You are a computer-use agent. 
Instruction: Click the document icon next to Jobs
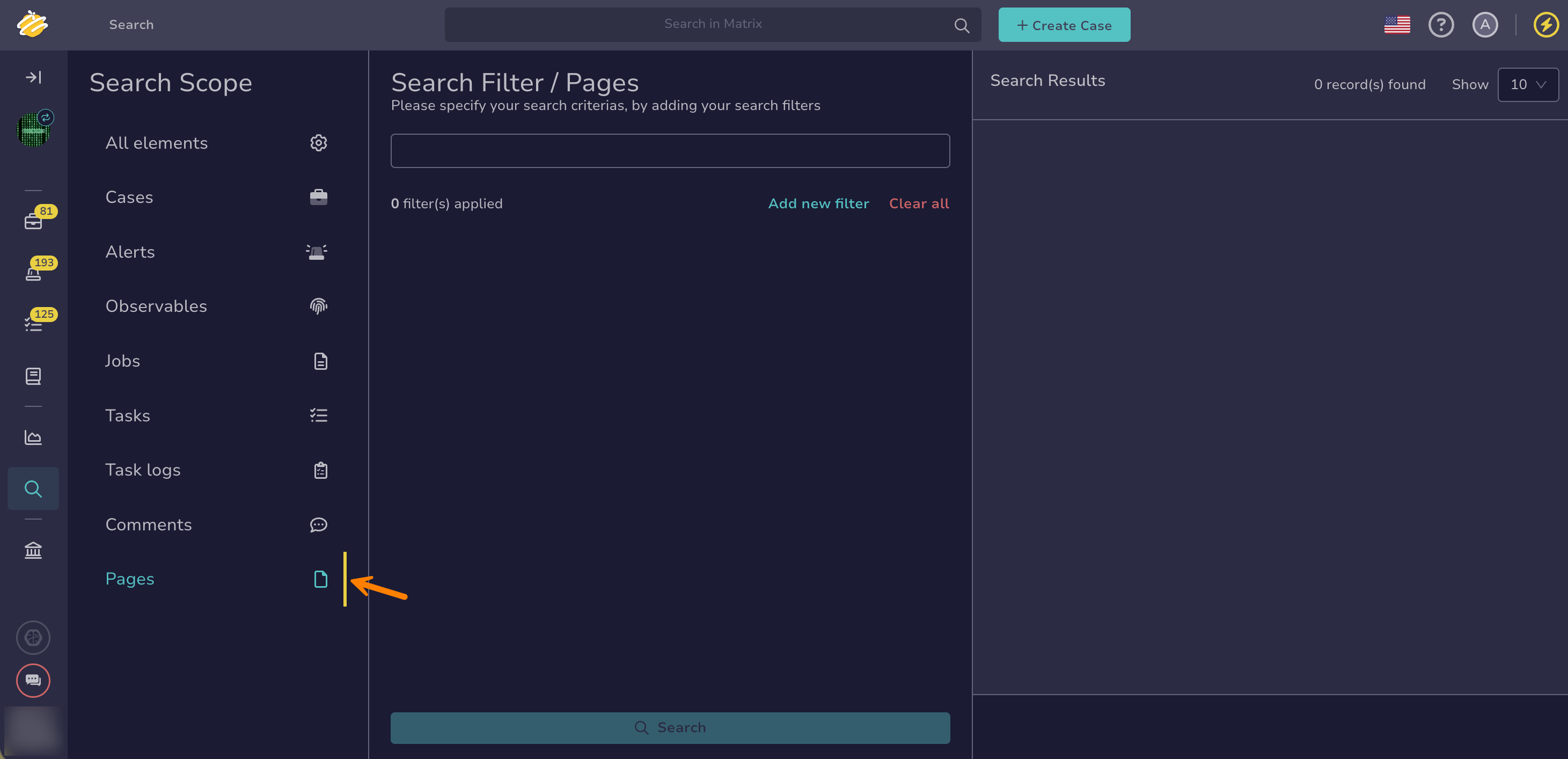coord(321,361)
